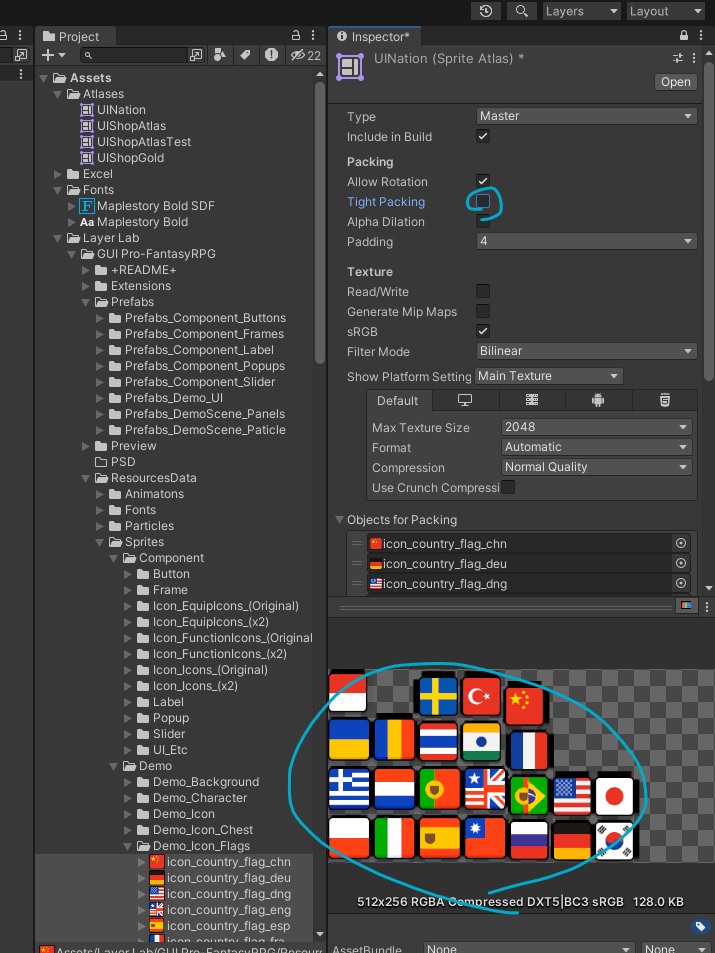Open the UINation component kebab menu
Image resolution: width=715 pixels, height=953 pixels.
(x=694, y=58)
